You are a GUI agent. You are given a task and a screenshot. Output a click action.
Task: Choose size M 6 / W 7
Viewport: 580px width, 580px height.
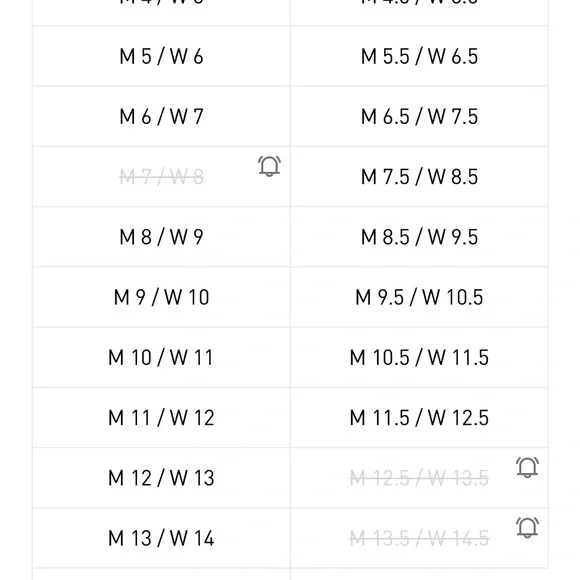161,117
